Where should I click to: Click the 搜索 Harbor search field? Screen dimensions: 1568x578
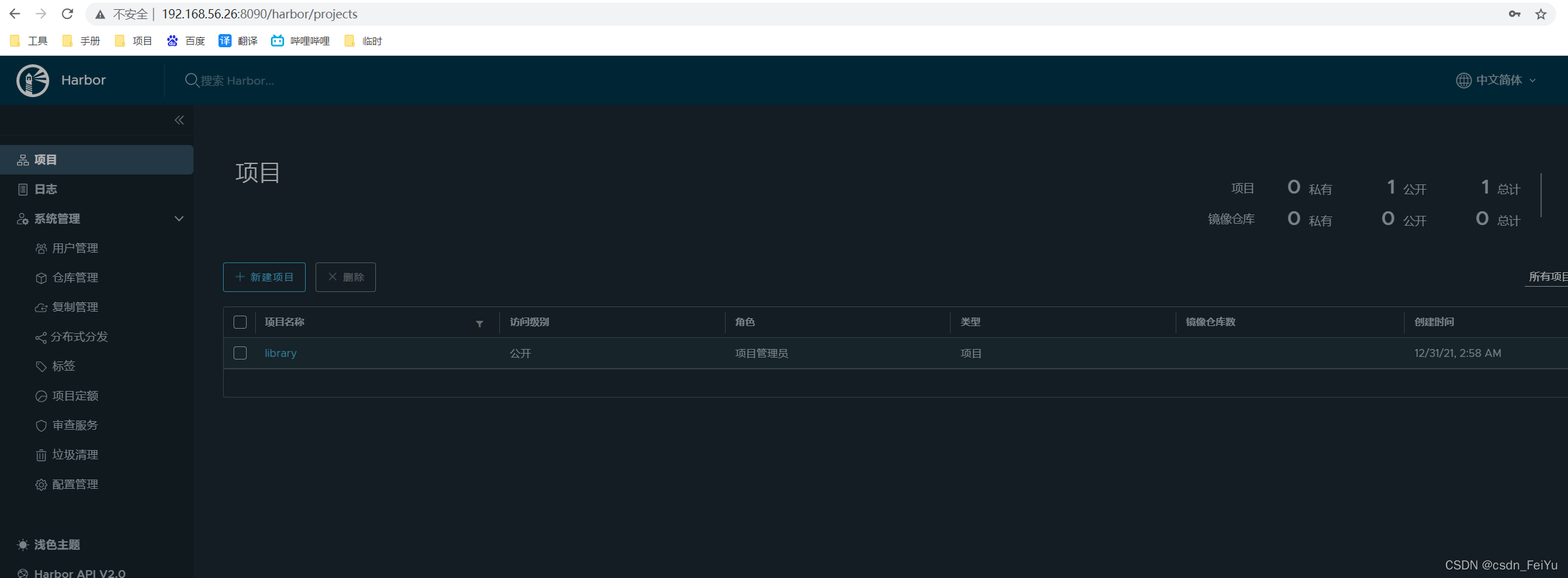coord(236,80)
